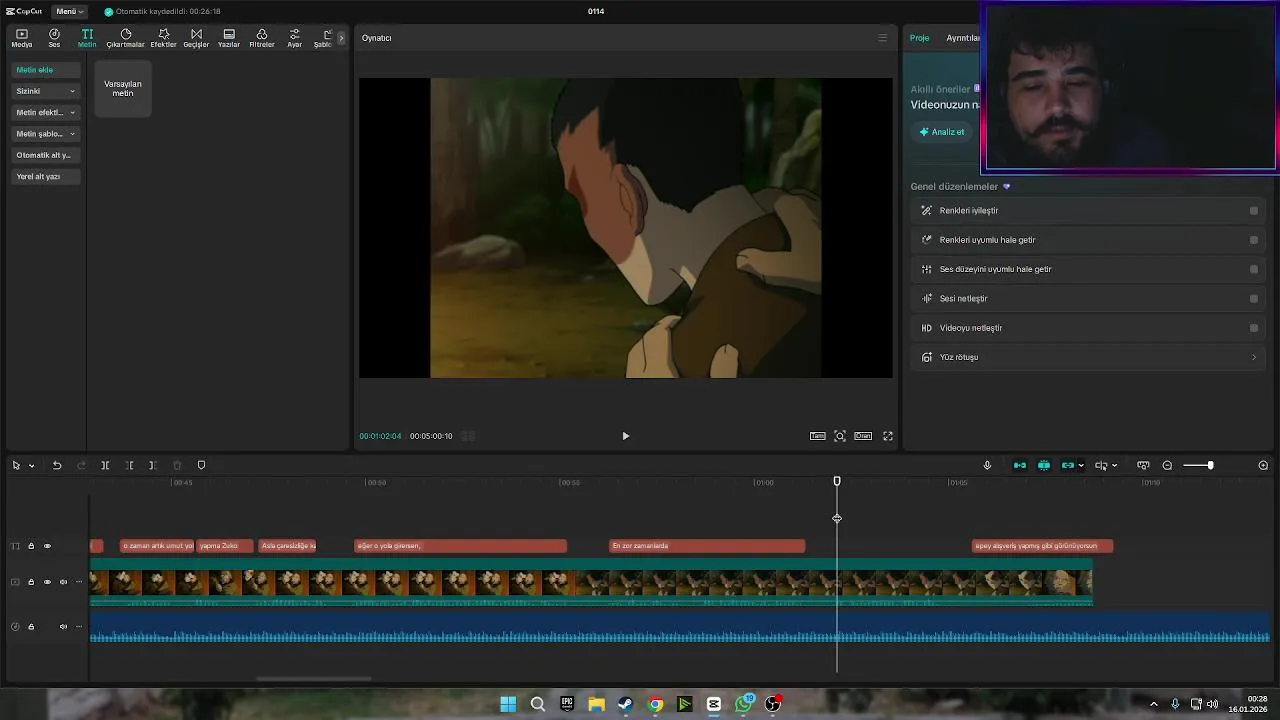The image size is (1280, 720).
Task: Switch to the Proje tab
Action: pos(919,38)
